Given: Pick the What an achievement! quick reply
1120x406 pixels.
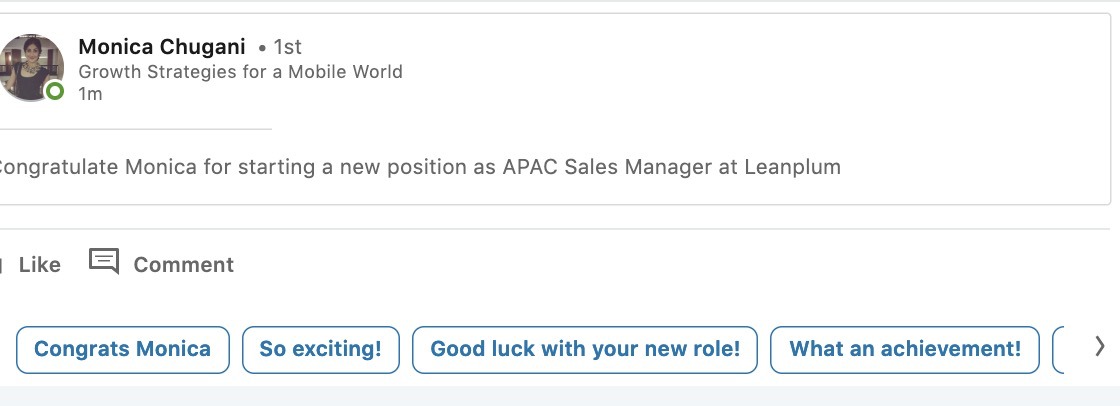Looking at the screenshot, I should point(905,350).
